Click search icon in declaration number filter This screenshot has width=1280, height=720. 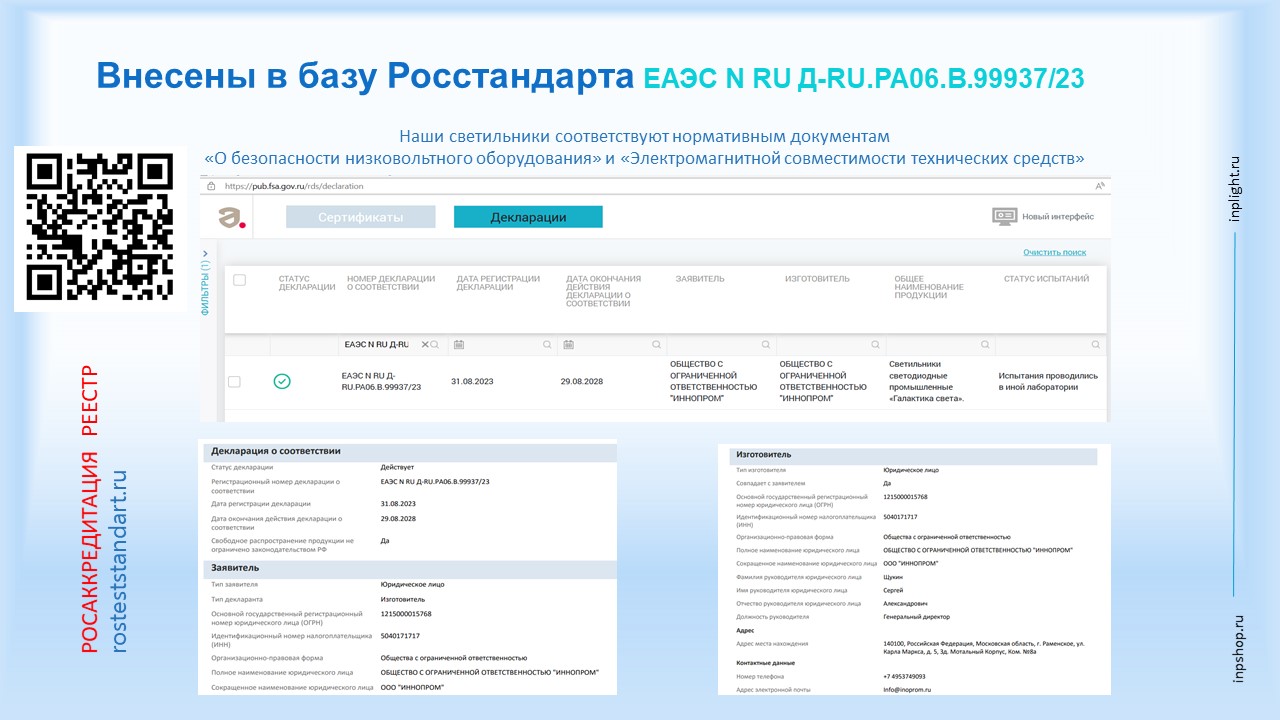[x=437, y=344]
